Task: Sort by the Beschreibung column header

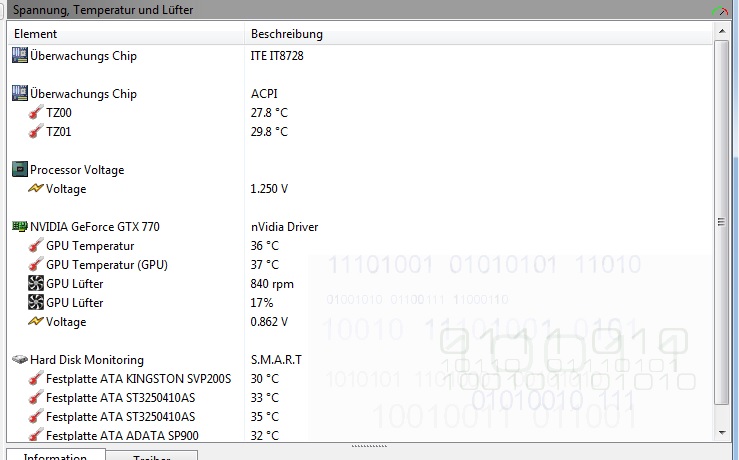Action: coord(478,34)
